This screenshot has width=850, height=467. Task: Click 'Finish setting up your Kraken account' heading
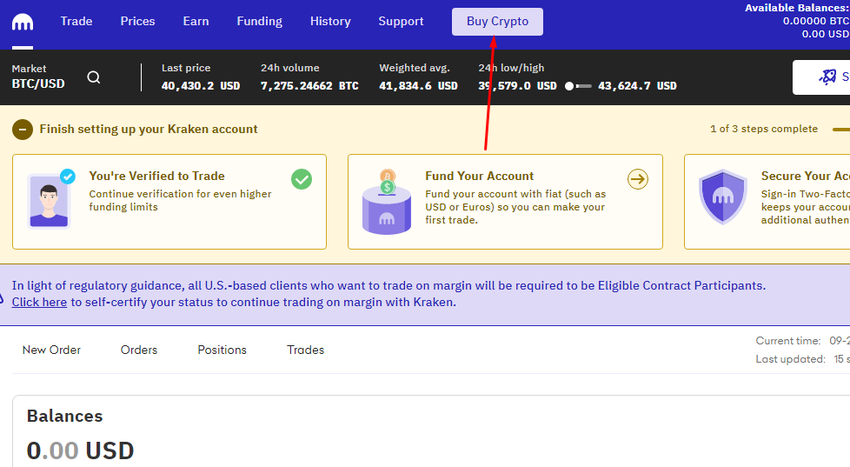149,129
